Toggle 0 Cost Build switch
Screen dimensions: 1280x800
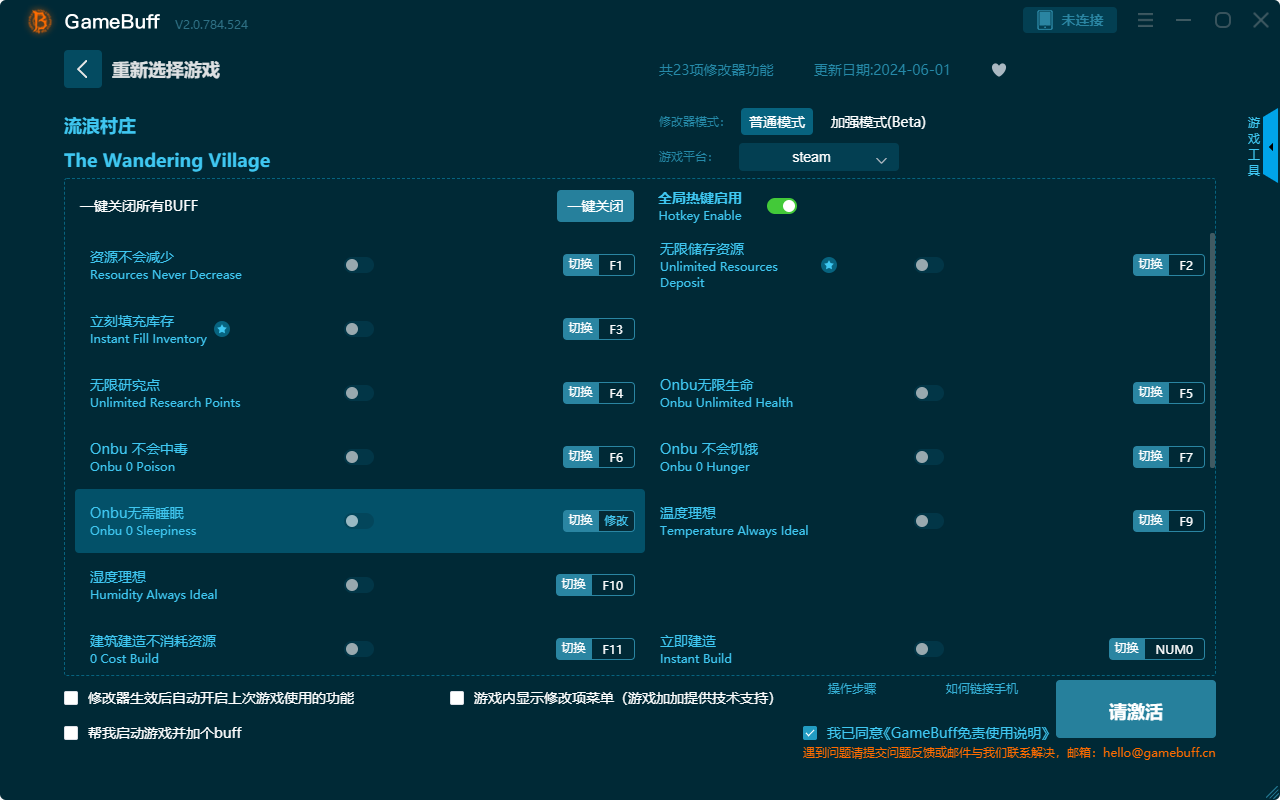[x=359, y=649]
